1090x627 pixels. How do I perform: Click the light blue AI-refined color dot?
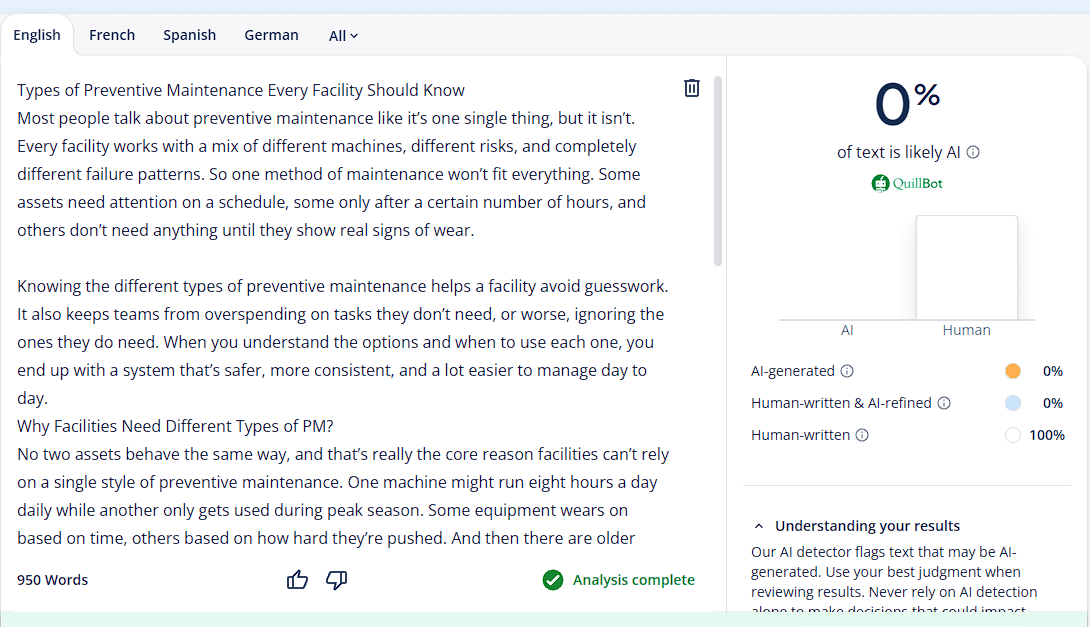click(1013, 403)
